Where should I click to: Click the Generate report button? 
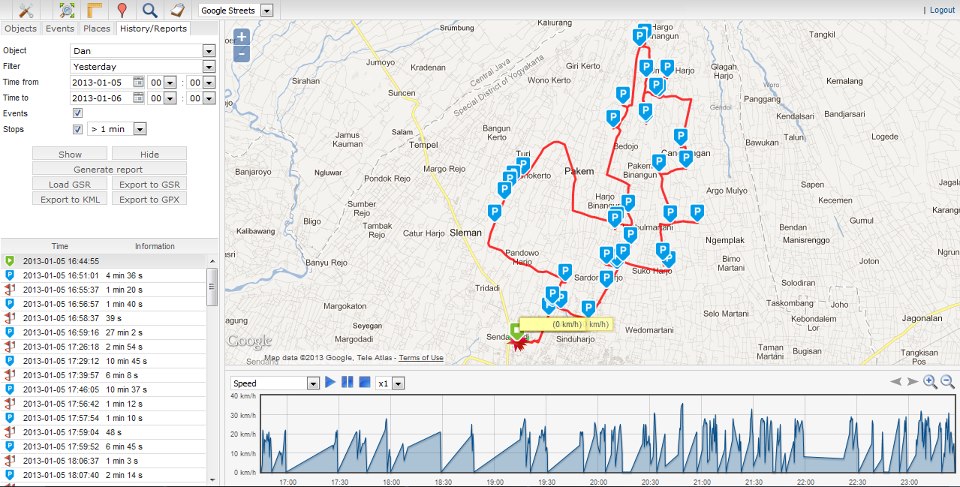coord(109,170)
